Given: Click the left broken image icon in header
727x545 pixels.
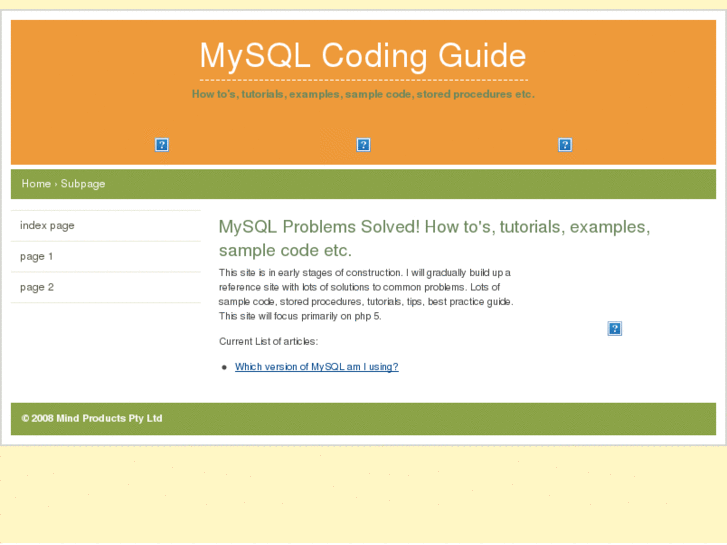Looking at the screenshot, I should [161, 145].
